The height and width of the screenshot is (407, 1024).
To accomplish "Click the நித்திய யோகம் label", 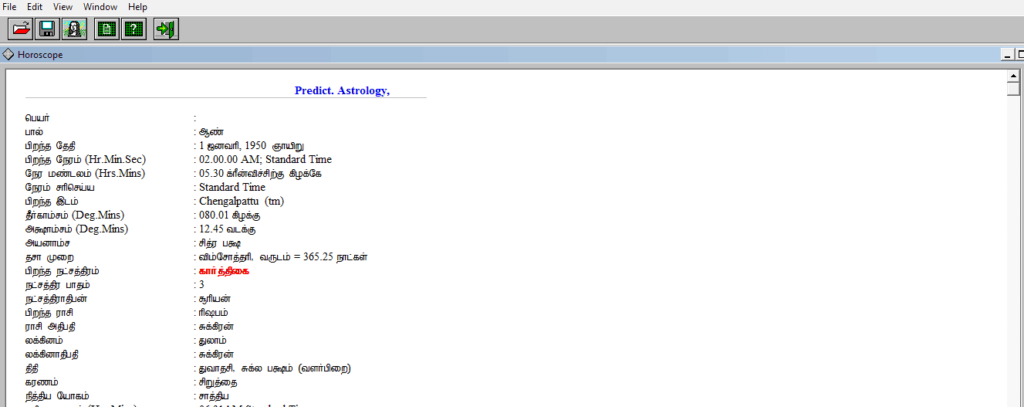I will click(57, 396).
